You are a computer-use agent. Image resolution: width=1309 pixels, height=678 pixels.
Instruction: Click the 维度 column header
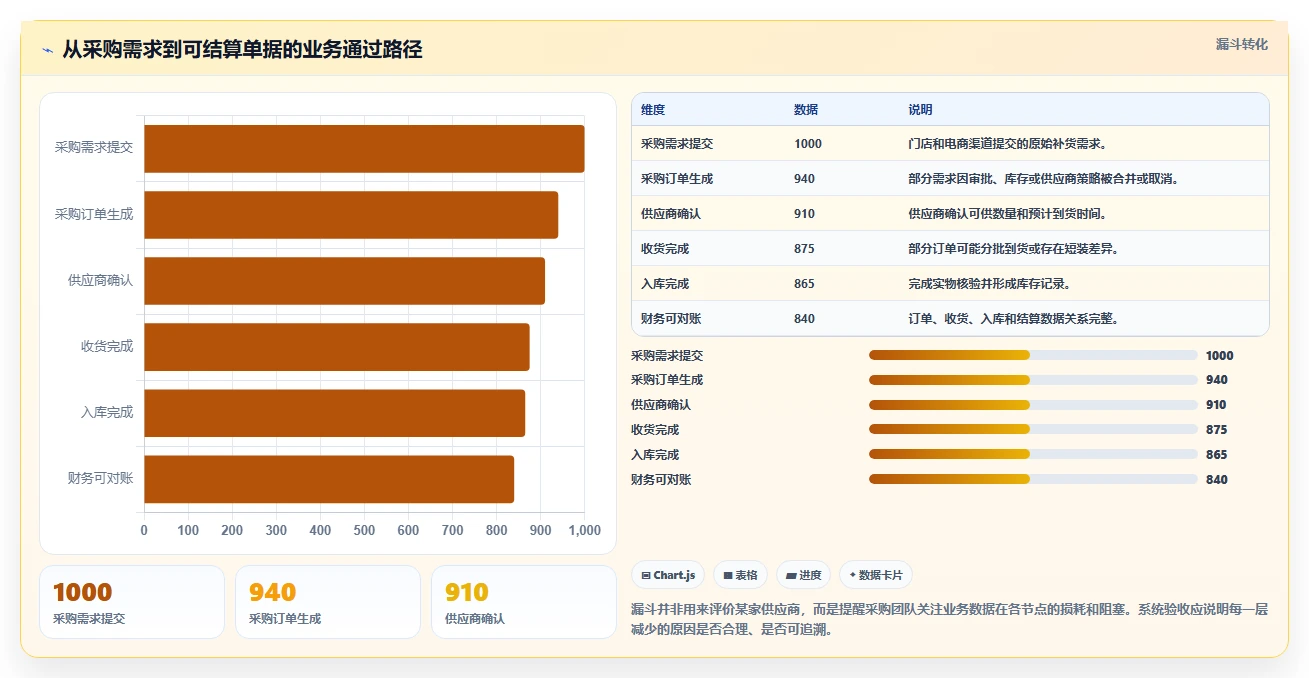point(653,110)
